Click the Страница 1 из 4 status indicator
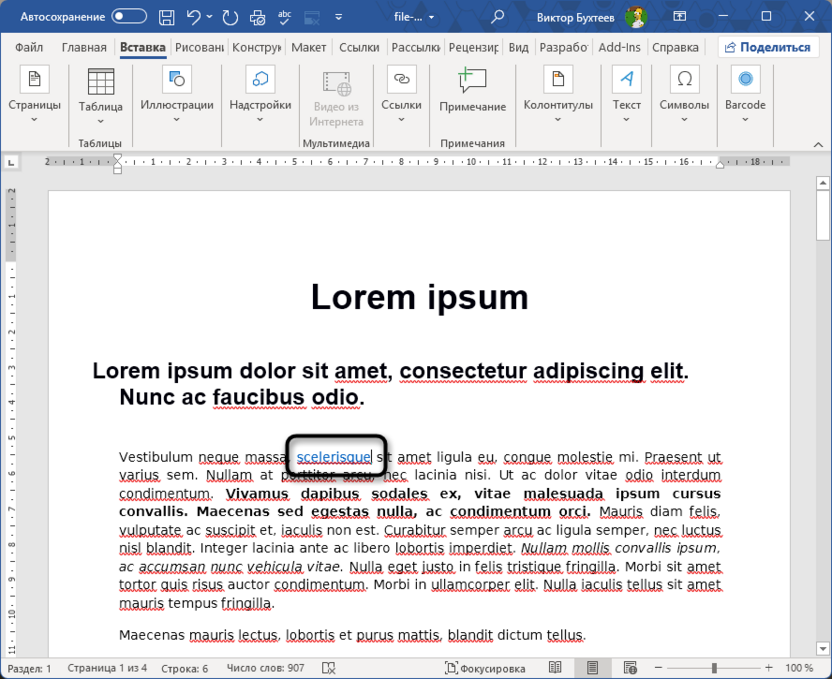 107,668
